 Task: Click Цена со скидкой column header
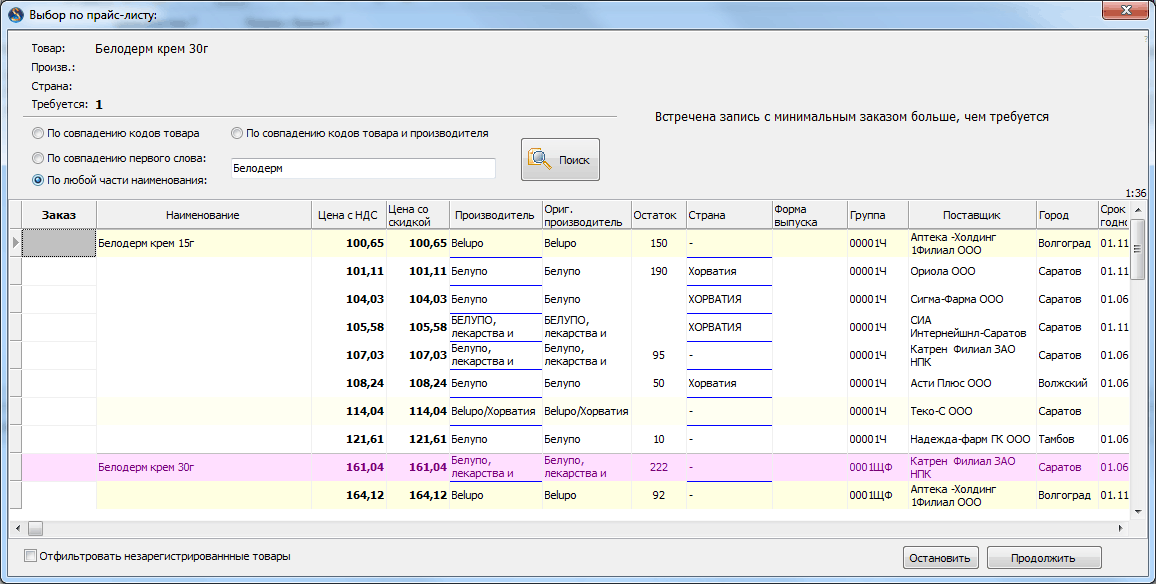(417, 215)
